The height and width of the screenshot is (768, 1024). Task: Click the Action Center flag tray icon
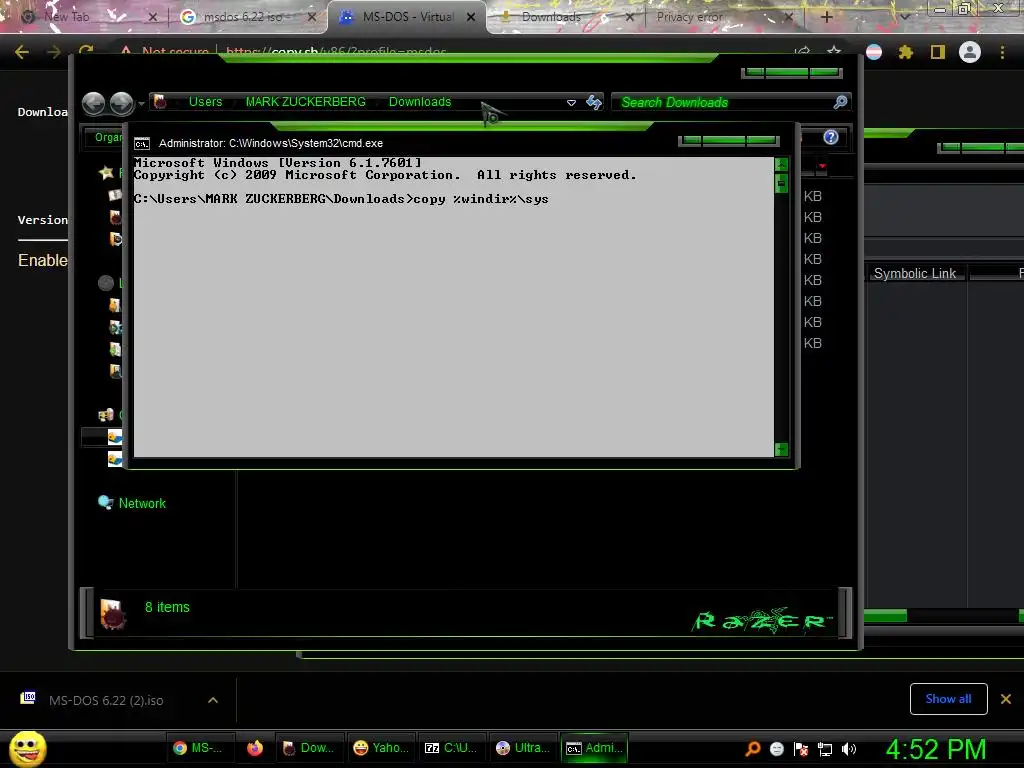point(801,749)
